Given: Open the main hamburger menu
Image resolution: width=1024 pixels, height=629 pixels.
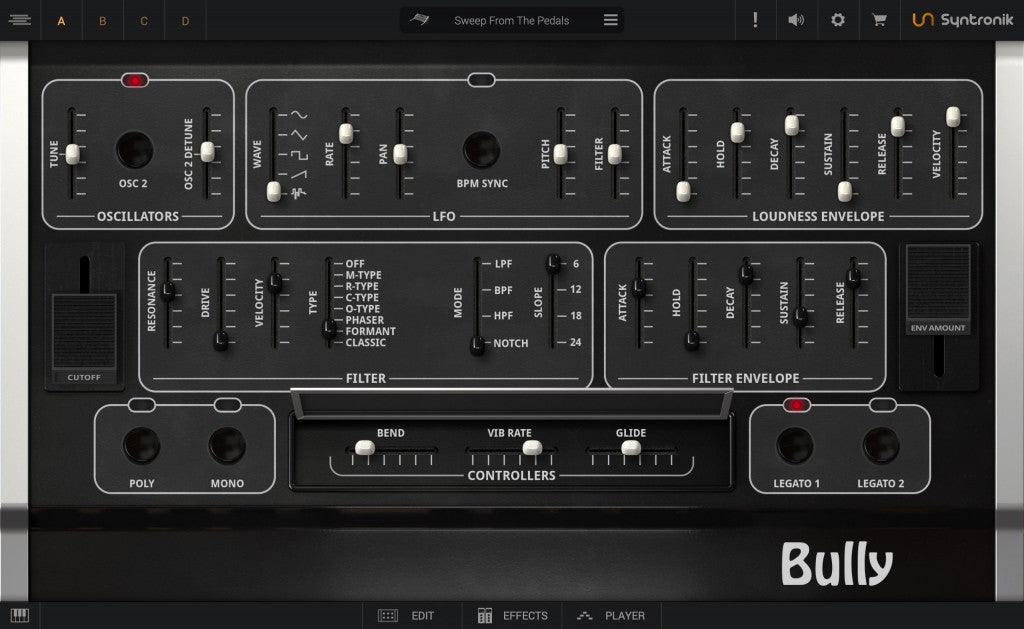Looking at the screenshot, I should (x=20, y=20).
